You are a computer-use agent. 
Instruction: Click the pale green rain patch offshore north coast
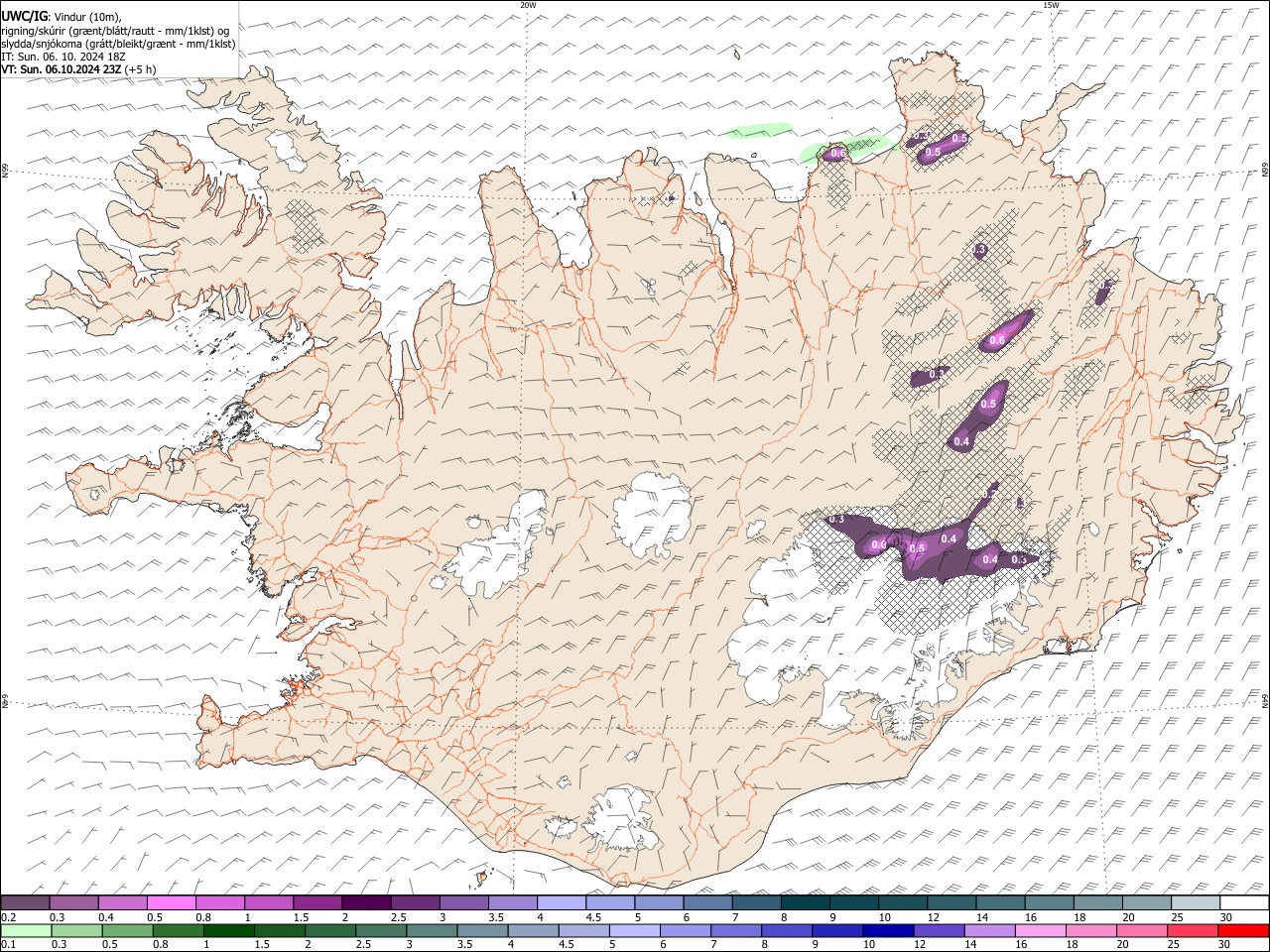[758, 129]
